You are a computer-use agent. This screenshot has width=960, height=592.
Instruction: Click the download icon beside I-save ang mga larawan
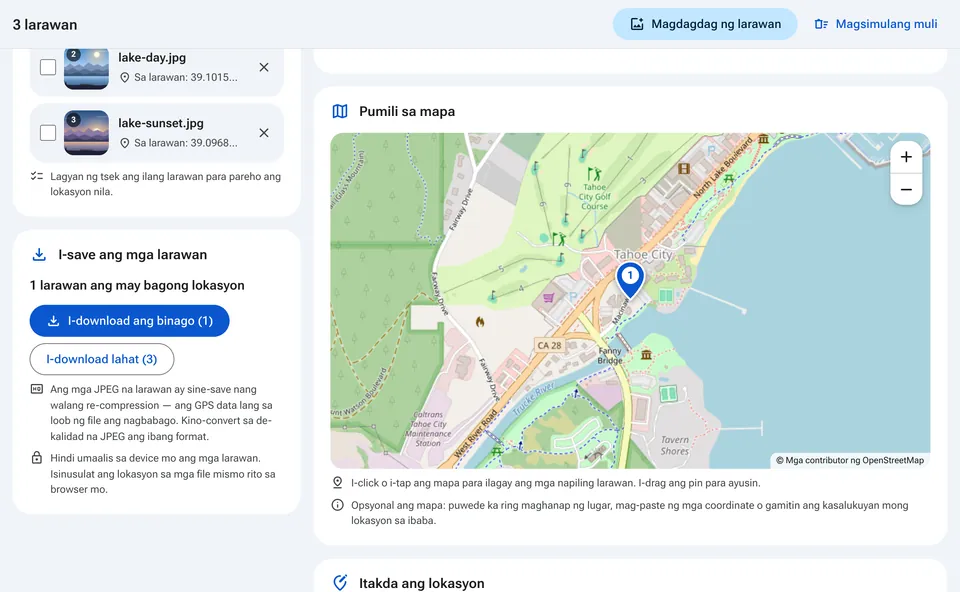click(39, 255)
